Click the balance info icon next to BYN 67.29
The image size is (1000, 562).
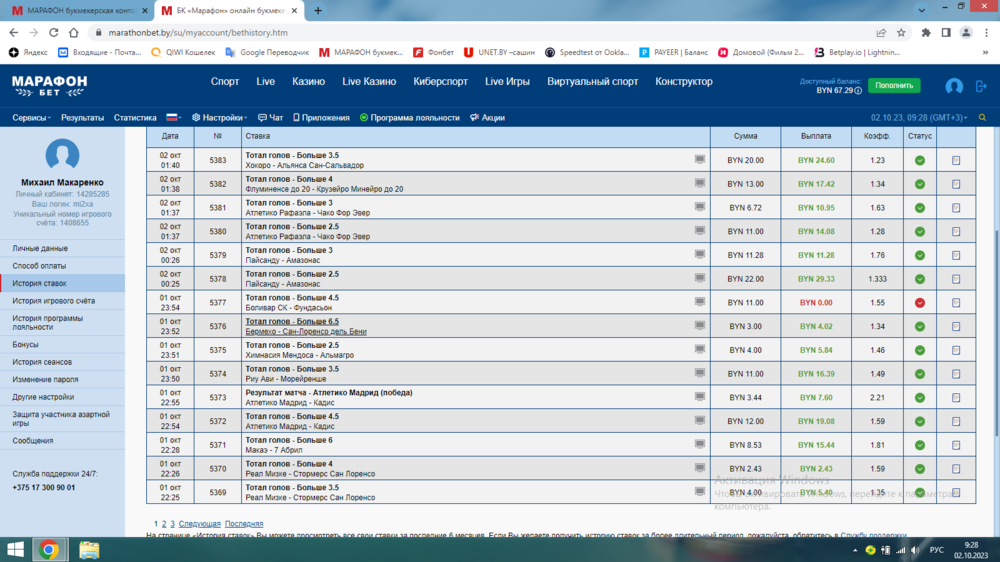(x=859, y=90)
